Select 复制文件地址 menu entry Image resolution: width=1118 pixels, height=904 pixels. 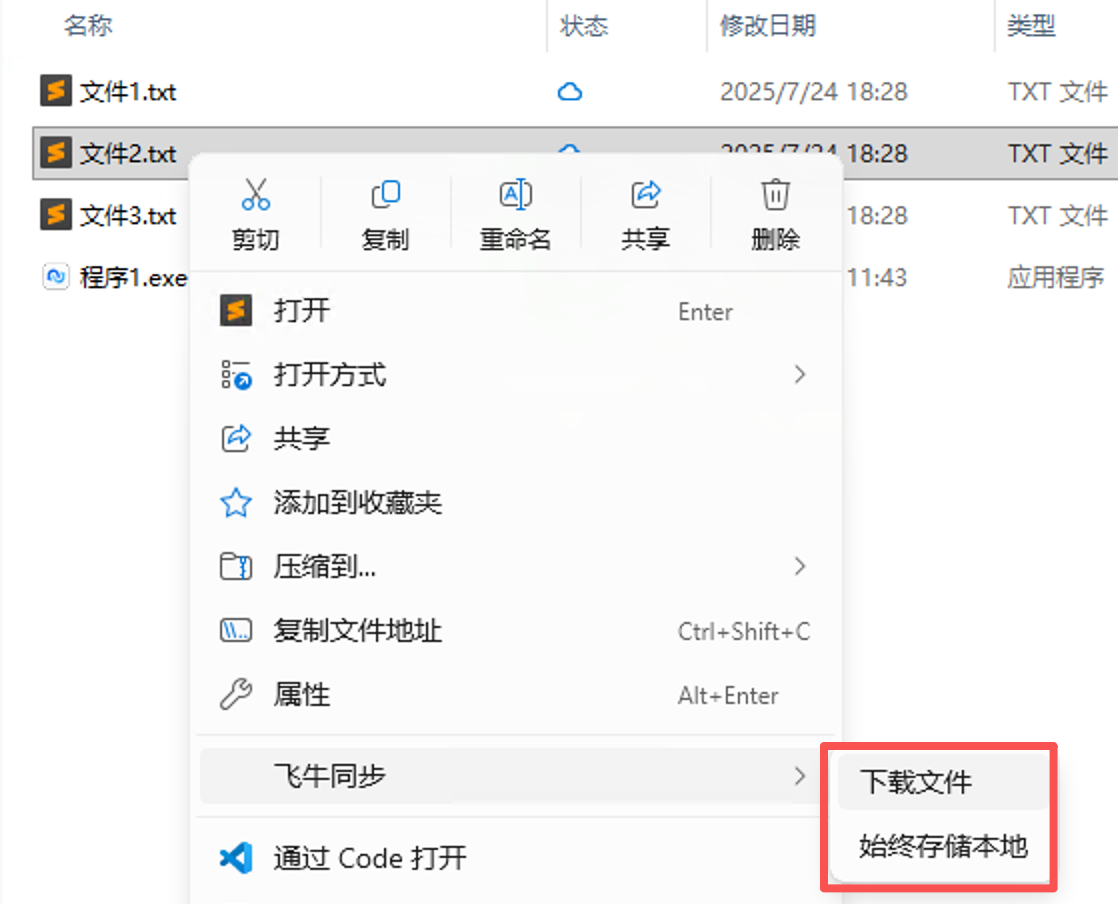pyautogui.click(x=516, y=630)
